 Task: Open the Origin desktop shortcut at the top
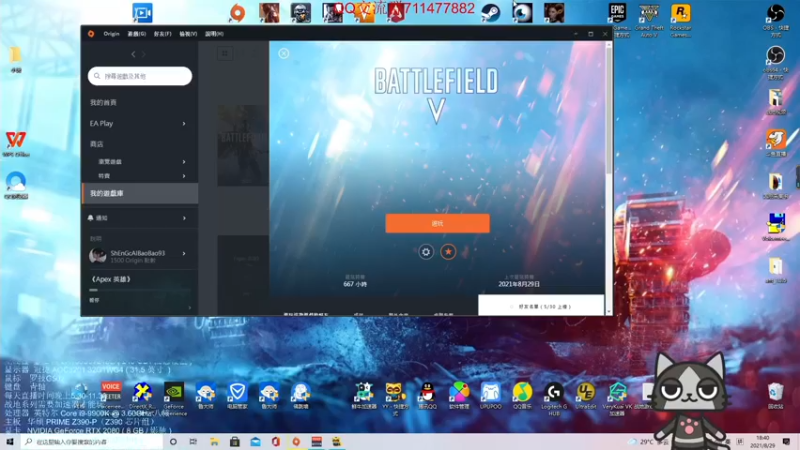[x=237, y=13]
